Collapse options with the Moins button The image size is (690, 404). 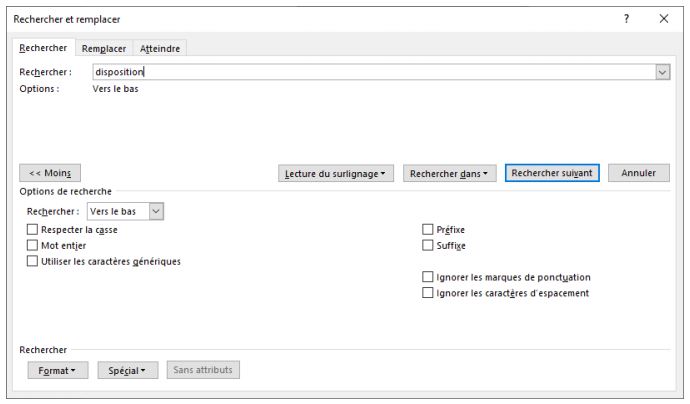click(50, 173)
